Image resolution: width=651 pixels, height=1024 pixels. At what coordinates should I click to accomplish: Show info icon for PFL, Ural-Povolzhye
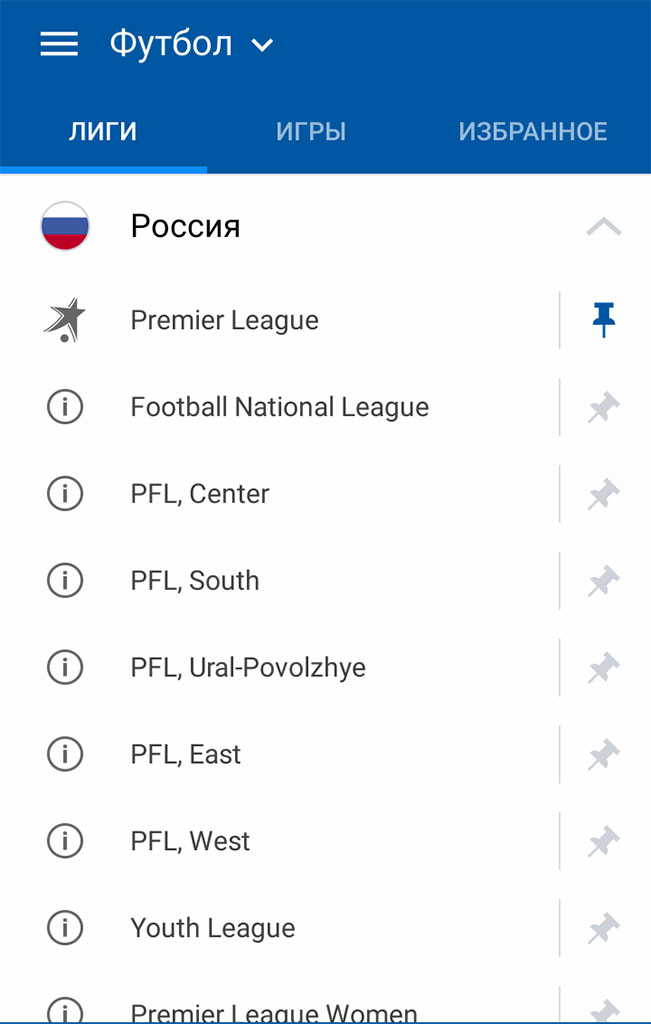(65, 668)
